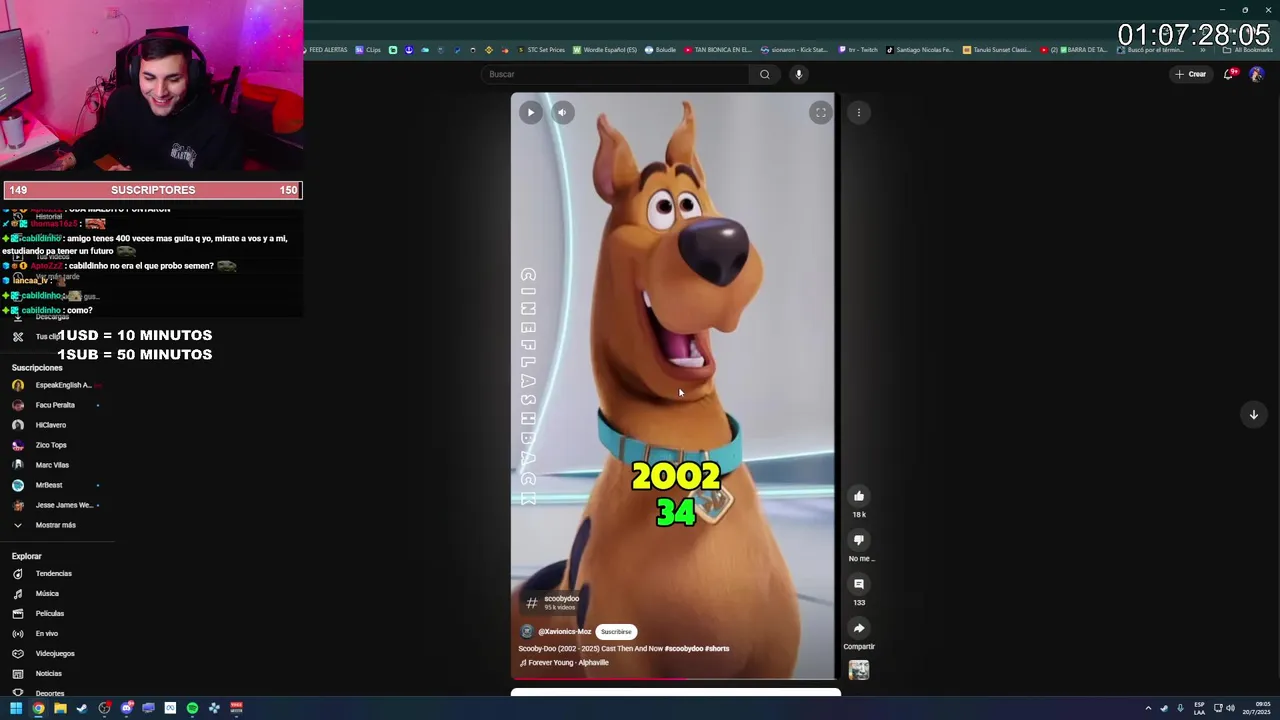Screen dimensions: 1280x720
Task: Like the short with 18k likes
Action: click(859, 496)
